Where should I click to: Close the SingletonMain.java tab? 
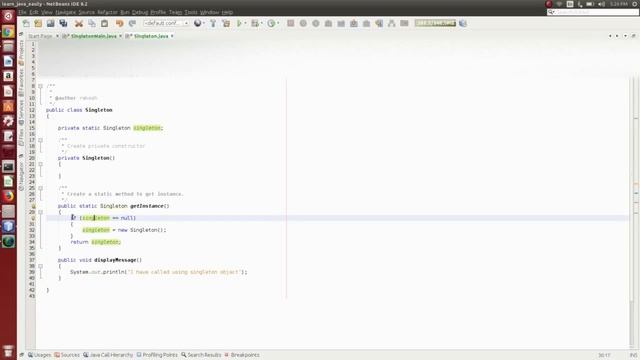pyautogui.click(x=120, y=36)
